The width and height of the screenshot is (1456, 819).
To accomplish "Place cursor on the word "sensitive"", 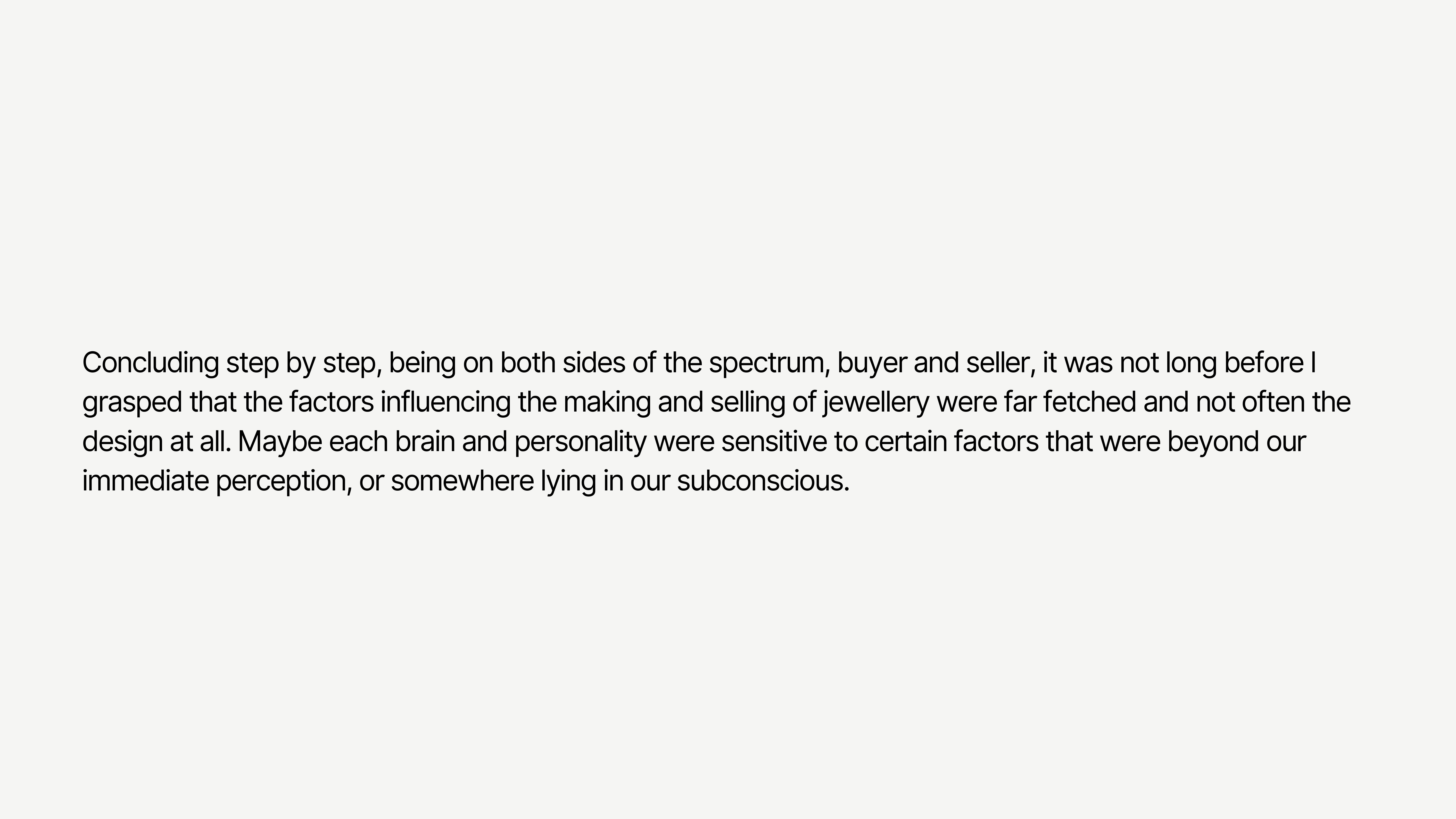I will [x=774, y=442].
